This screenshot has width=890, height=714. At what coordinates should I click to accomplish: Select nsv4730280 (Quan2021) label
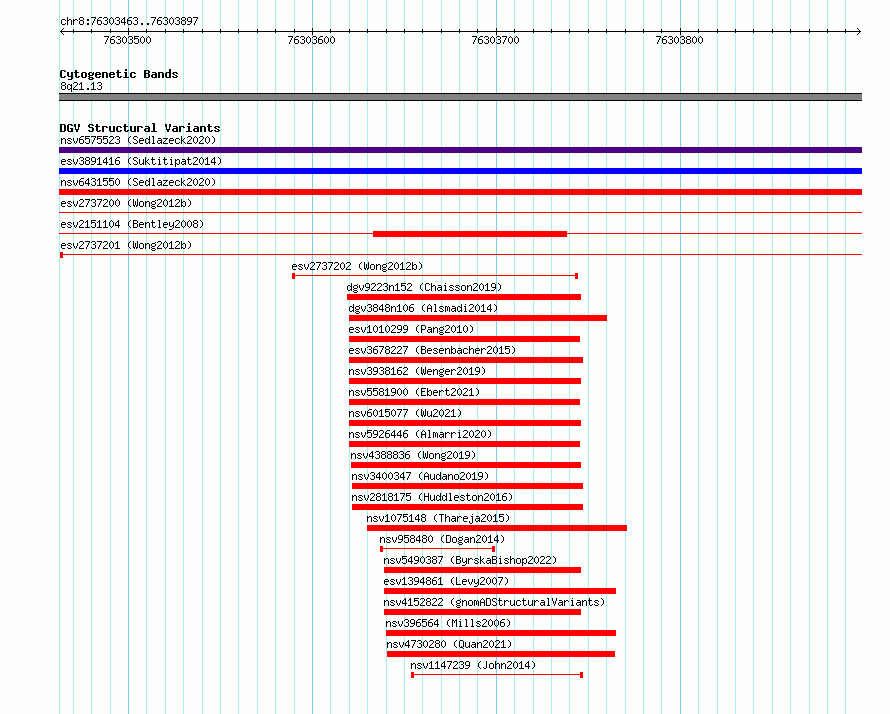(x=449, y=644)
